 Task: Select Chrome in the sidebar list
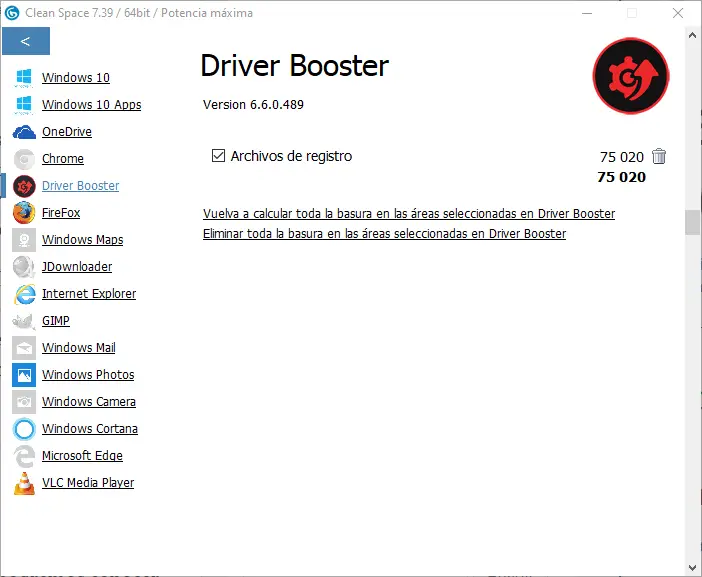click(63, 159)
